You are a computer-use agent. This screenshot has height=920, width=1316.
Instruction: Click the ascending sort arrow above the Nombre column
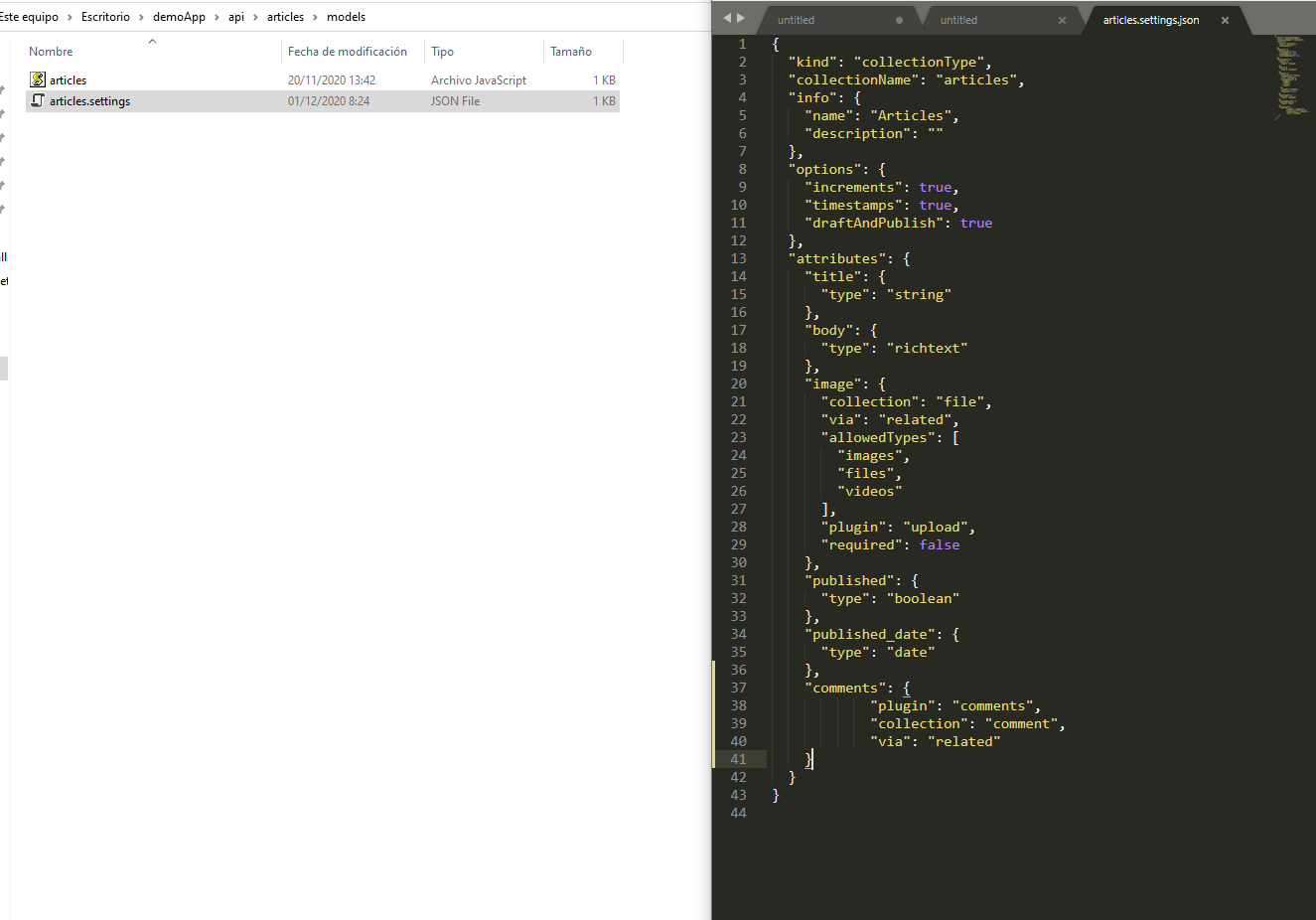[152, 41]
